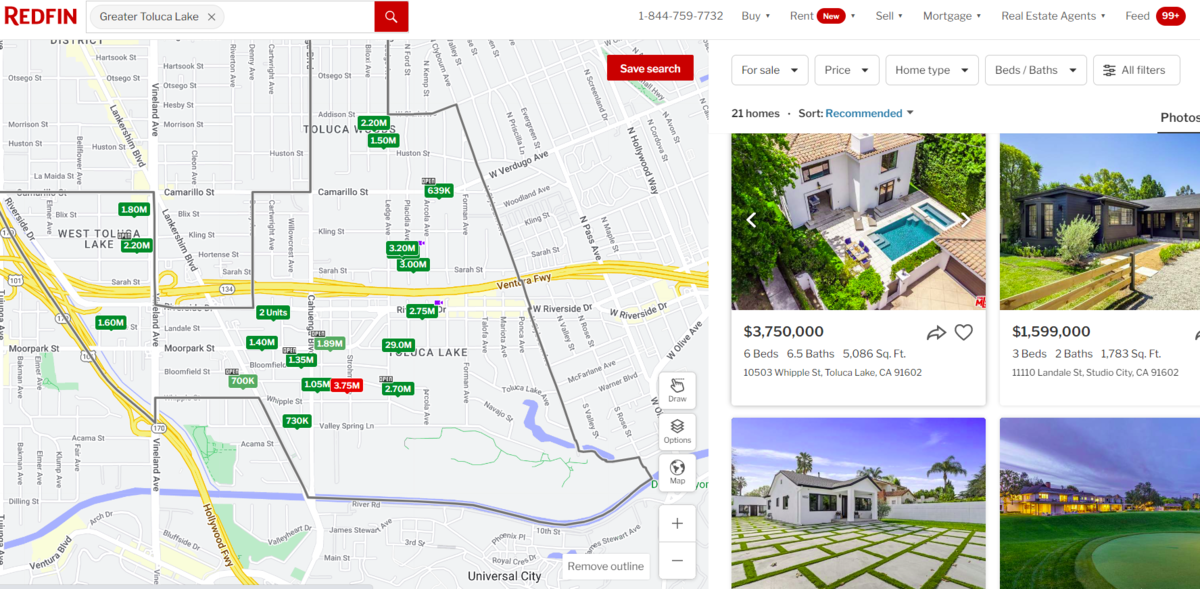Click the 3.00M map price marker
The height and width of the screenshot is (589, 1200).
click(413, 265)
